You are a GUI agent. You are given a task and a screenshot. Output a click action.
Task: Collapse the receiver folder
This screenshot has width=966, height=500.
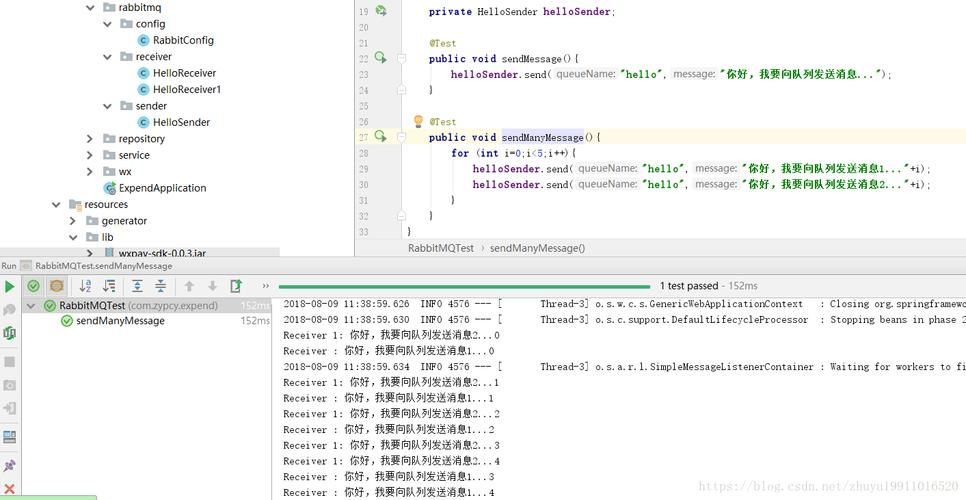107,57
